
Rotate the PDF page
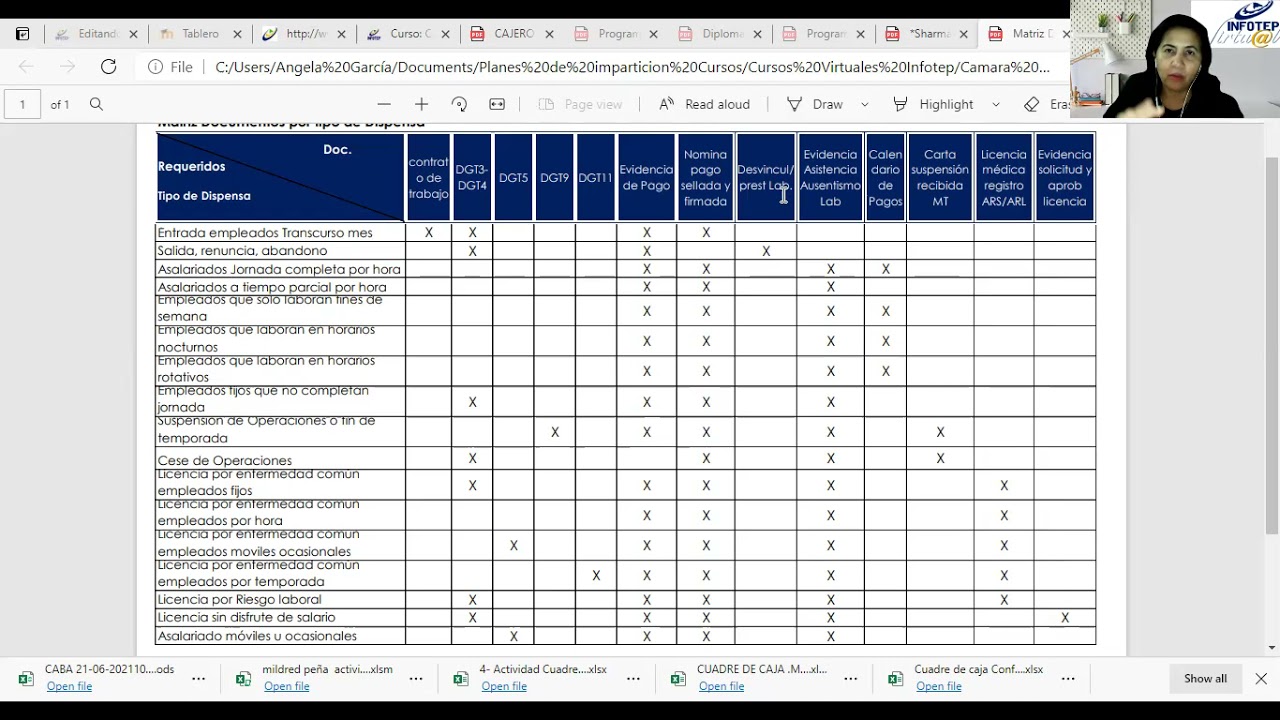459,104
